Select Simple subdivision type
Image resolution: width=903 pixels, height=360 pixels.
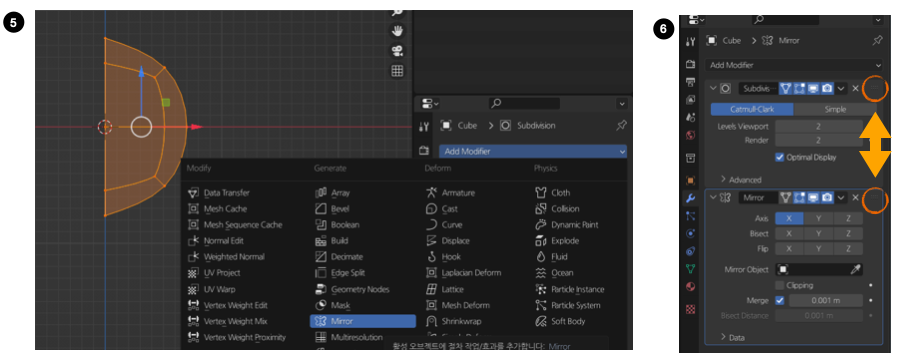coord(835,109)
